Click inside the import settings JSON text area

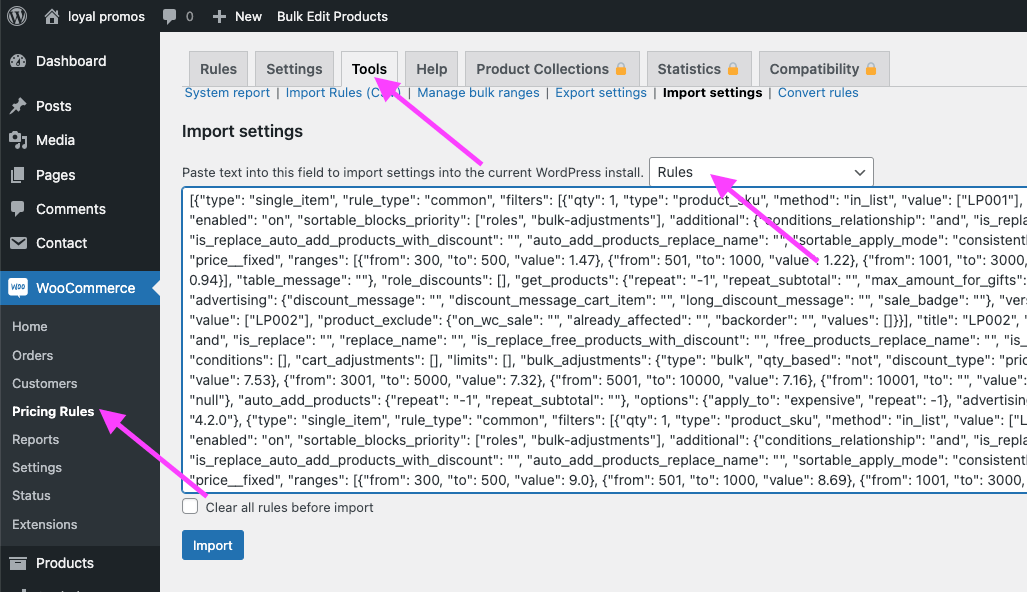point(605,340)
